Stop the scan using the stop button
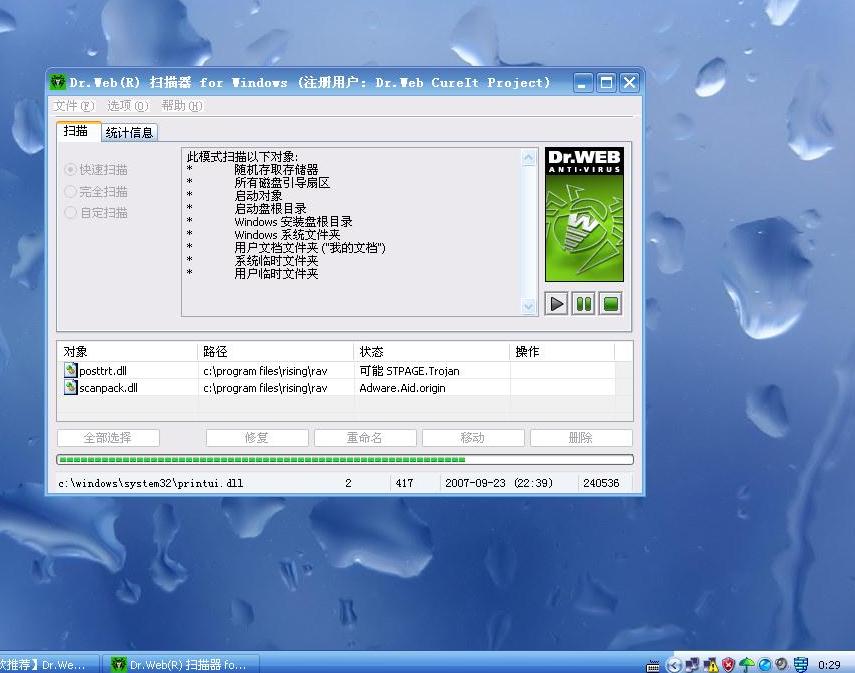855x673 pixels. (610, 304)
